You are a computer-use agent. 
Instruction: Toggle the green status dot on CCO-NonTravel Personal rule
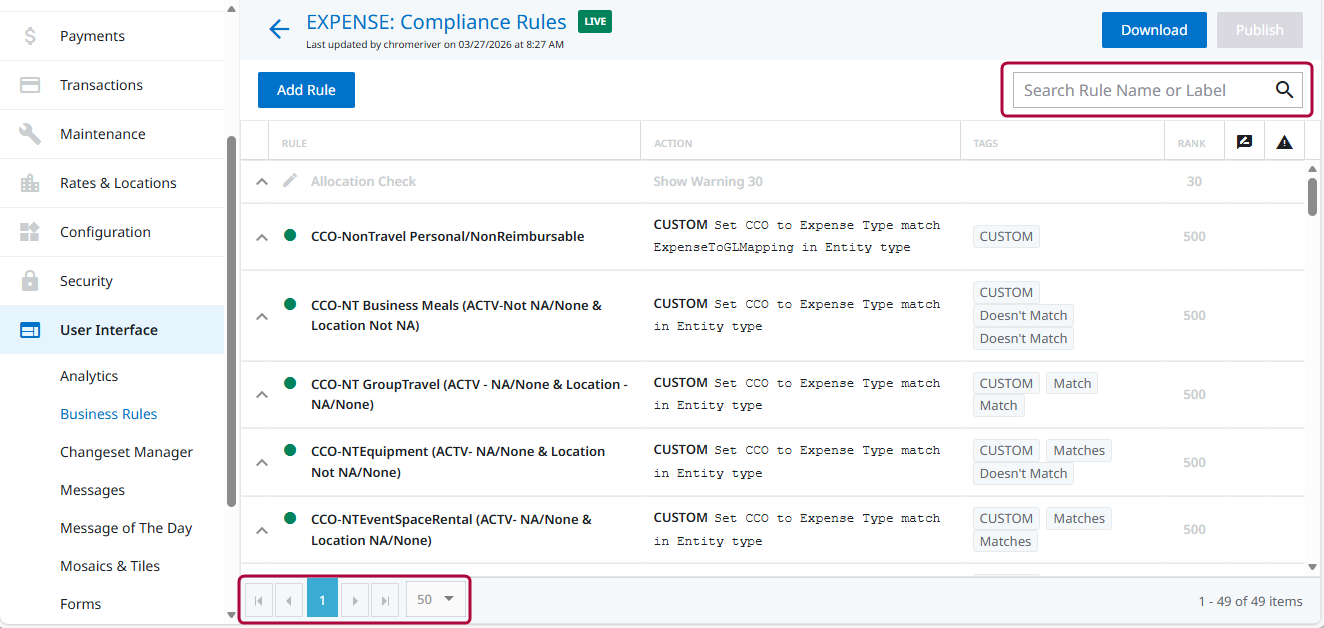coord(289,236)
